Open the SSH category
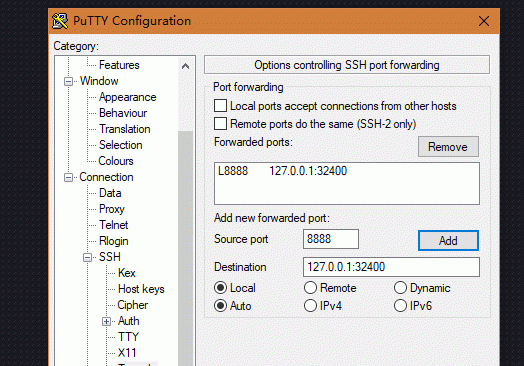Viewport: 524px width, 366px height. pos(110,257)
